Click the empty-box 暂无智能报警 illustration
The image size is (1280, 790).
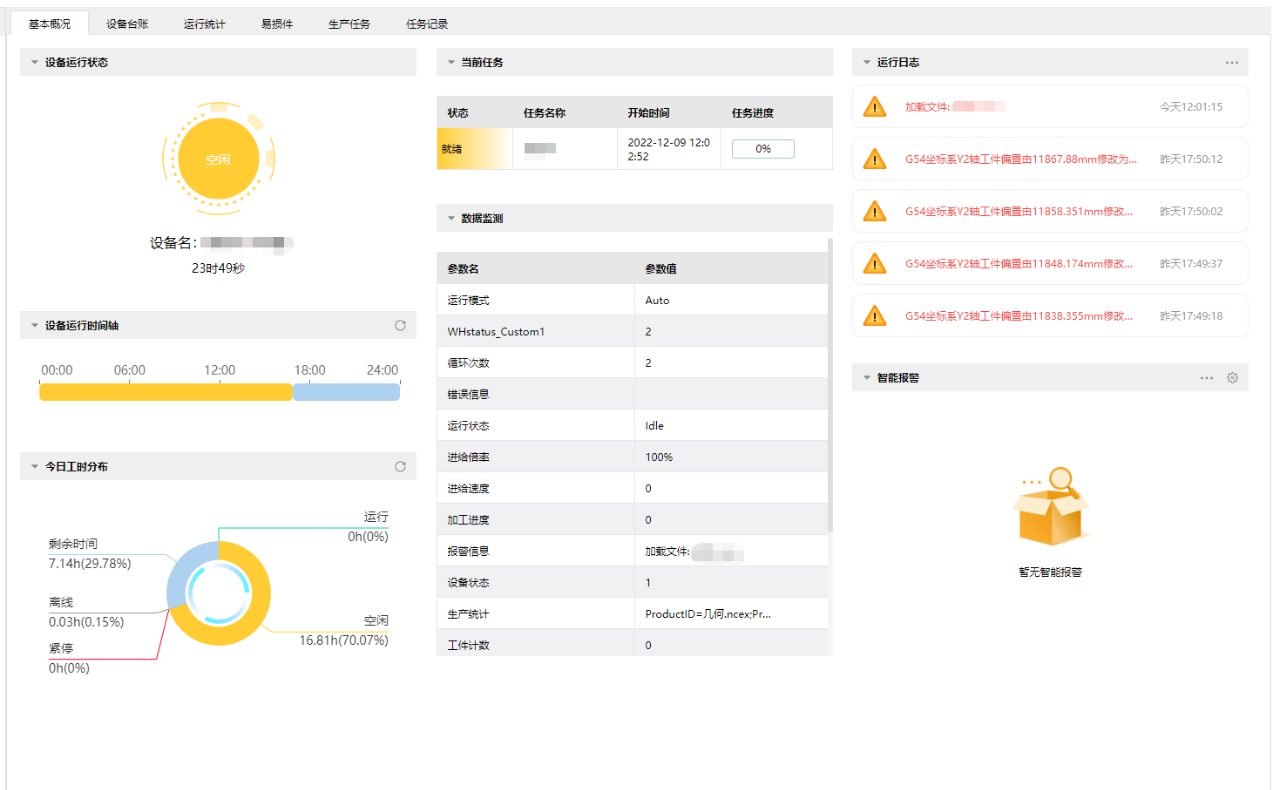(1050, 508)
